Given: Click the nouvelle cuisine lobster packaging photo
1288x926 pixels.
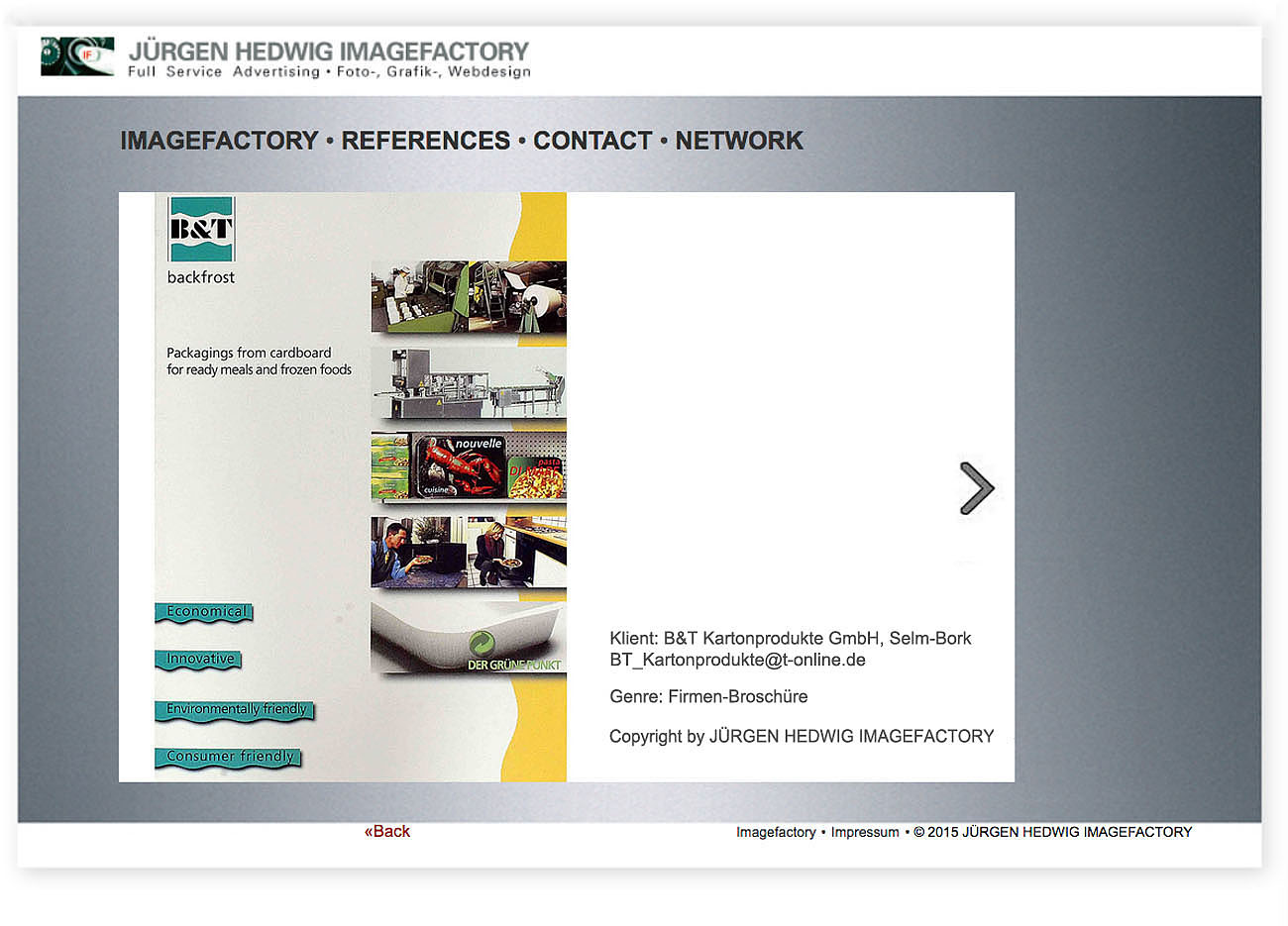Looking at the screenshot, I should pos(469,466).
